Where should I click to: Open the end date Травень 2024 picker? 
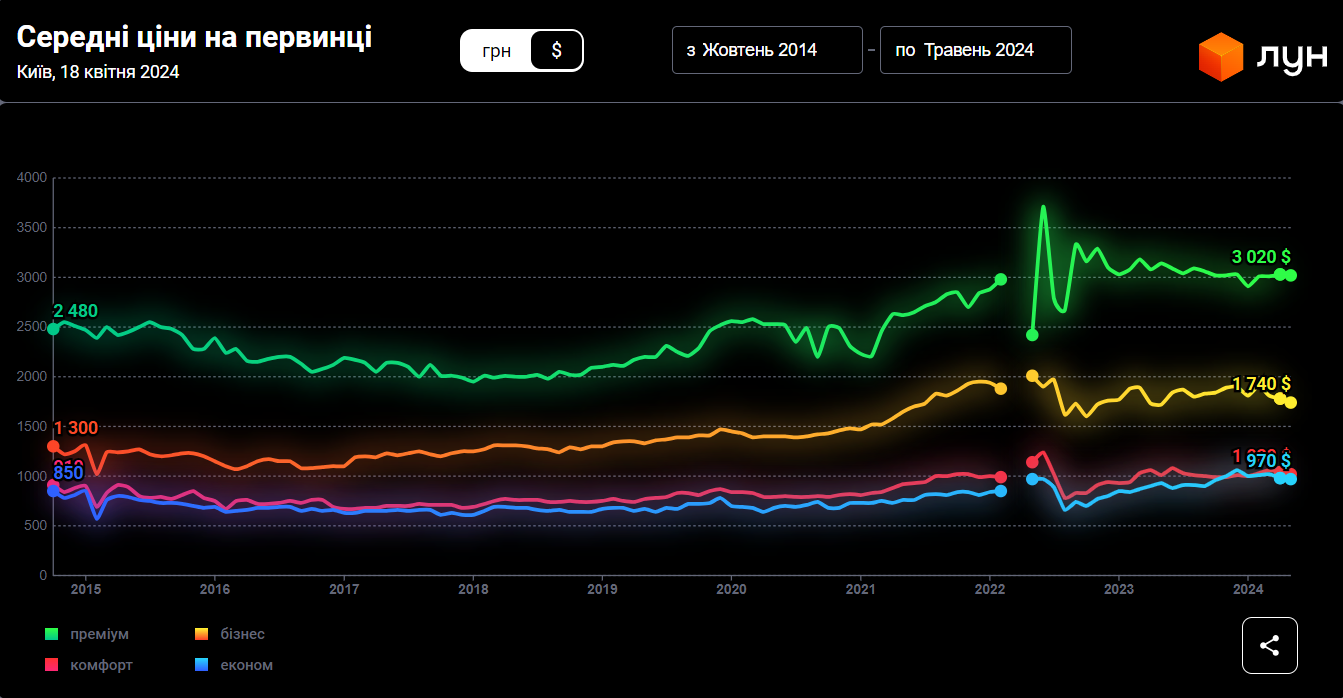point(975,50)
